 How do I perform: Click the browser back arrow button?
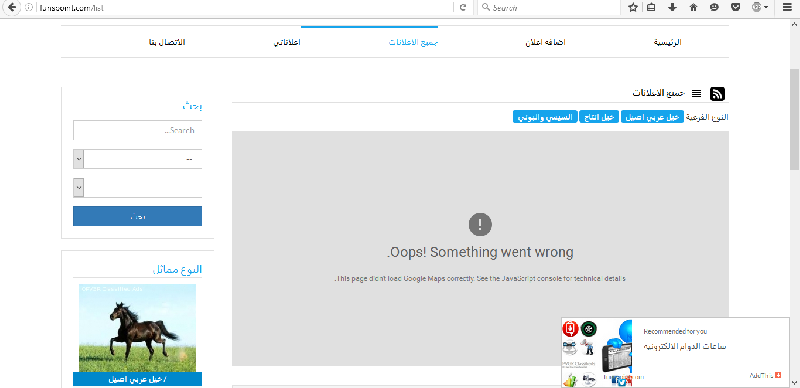pos(12,8)
